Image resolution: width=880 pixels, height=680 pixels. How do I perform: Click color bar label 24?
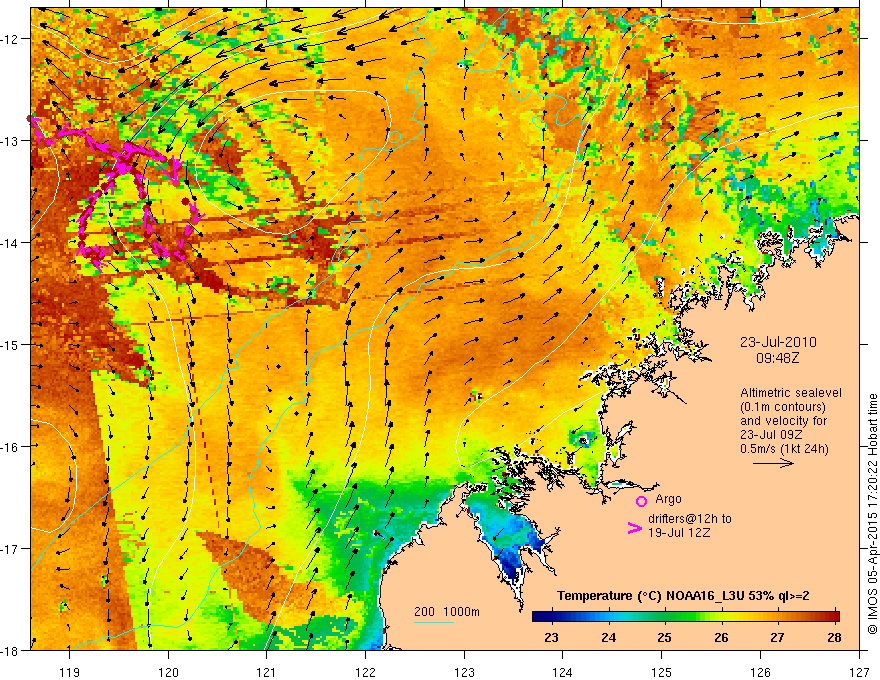608,637
